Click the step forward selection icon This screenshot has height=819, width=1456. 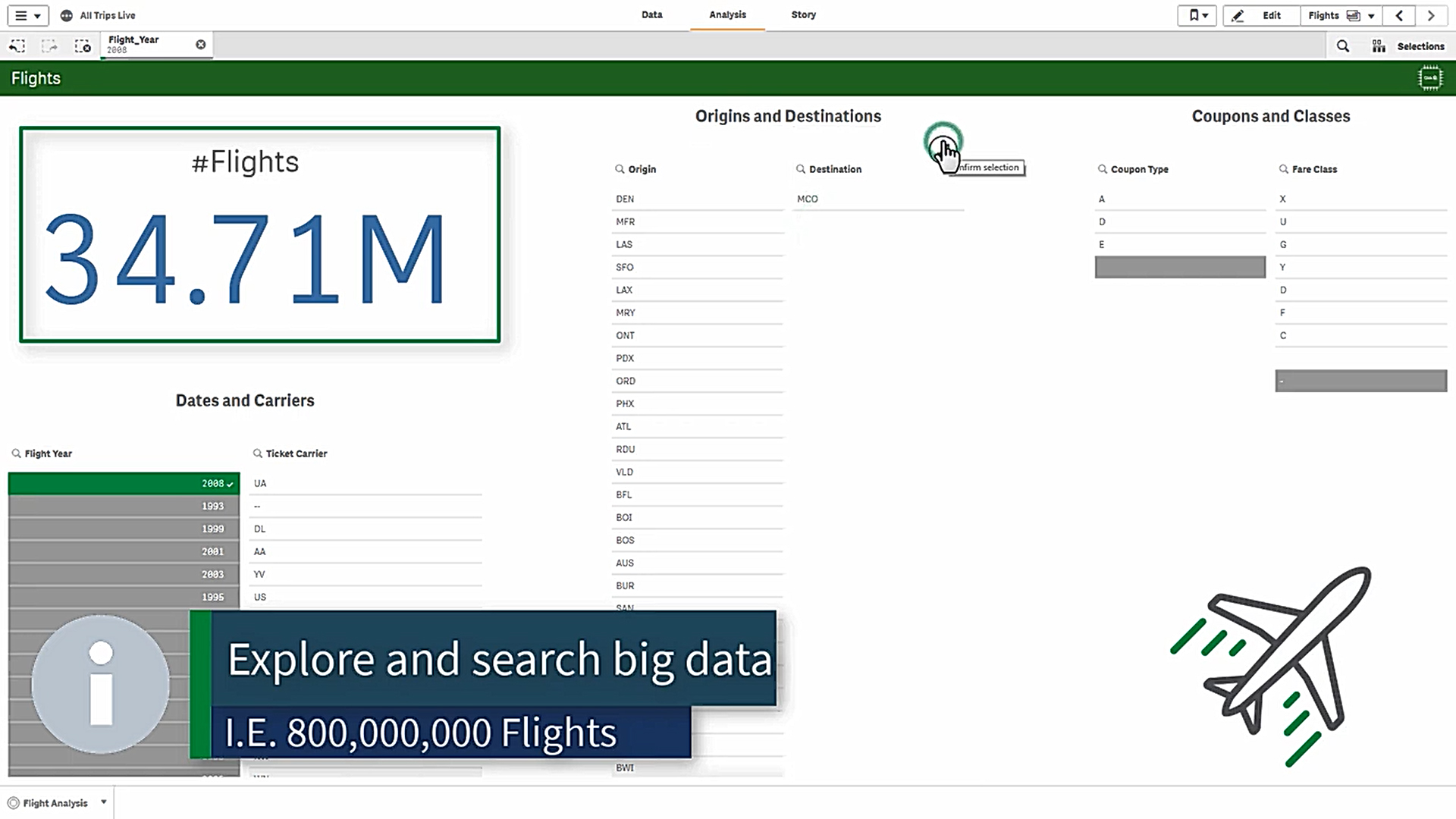49,46
